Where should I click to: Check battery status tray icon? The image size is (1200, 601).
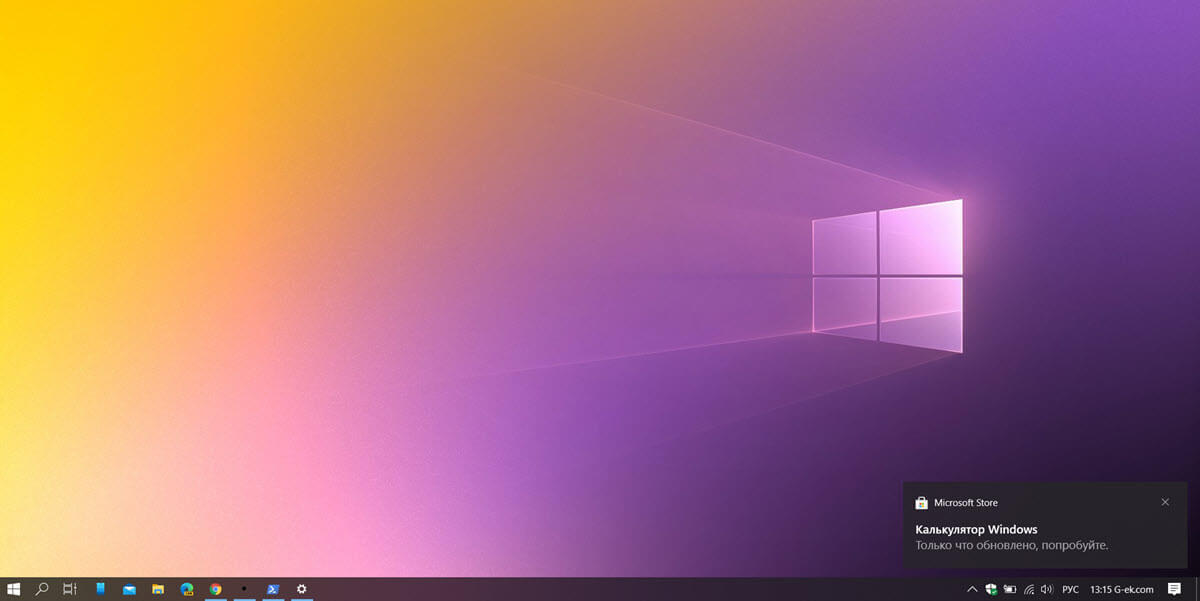pos(1010,589)
